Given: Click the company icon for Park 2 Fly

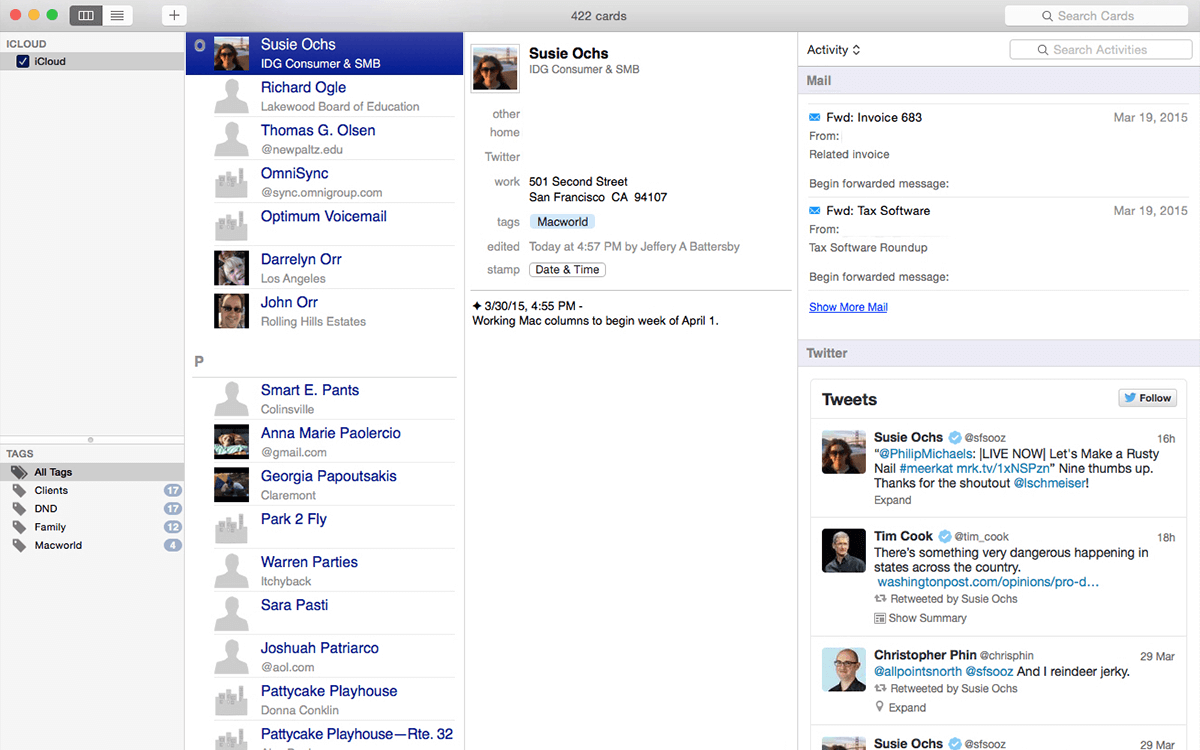Looking at the screenshot, I should (x=231, y=528).
